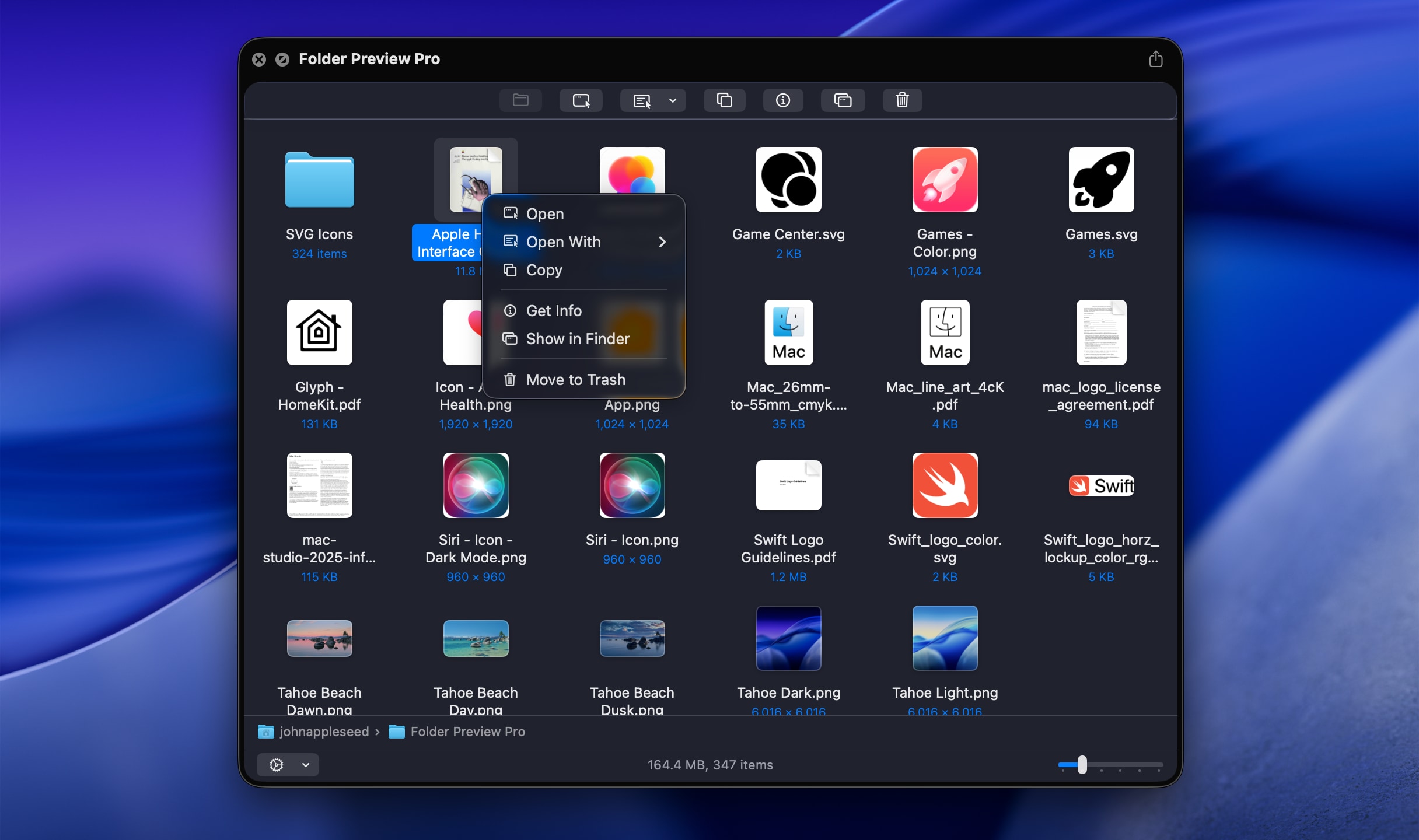Create a new folder from the toolbar
Viewport: 1419px width, 840px height.
coord(521,100)
